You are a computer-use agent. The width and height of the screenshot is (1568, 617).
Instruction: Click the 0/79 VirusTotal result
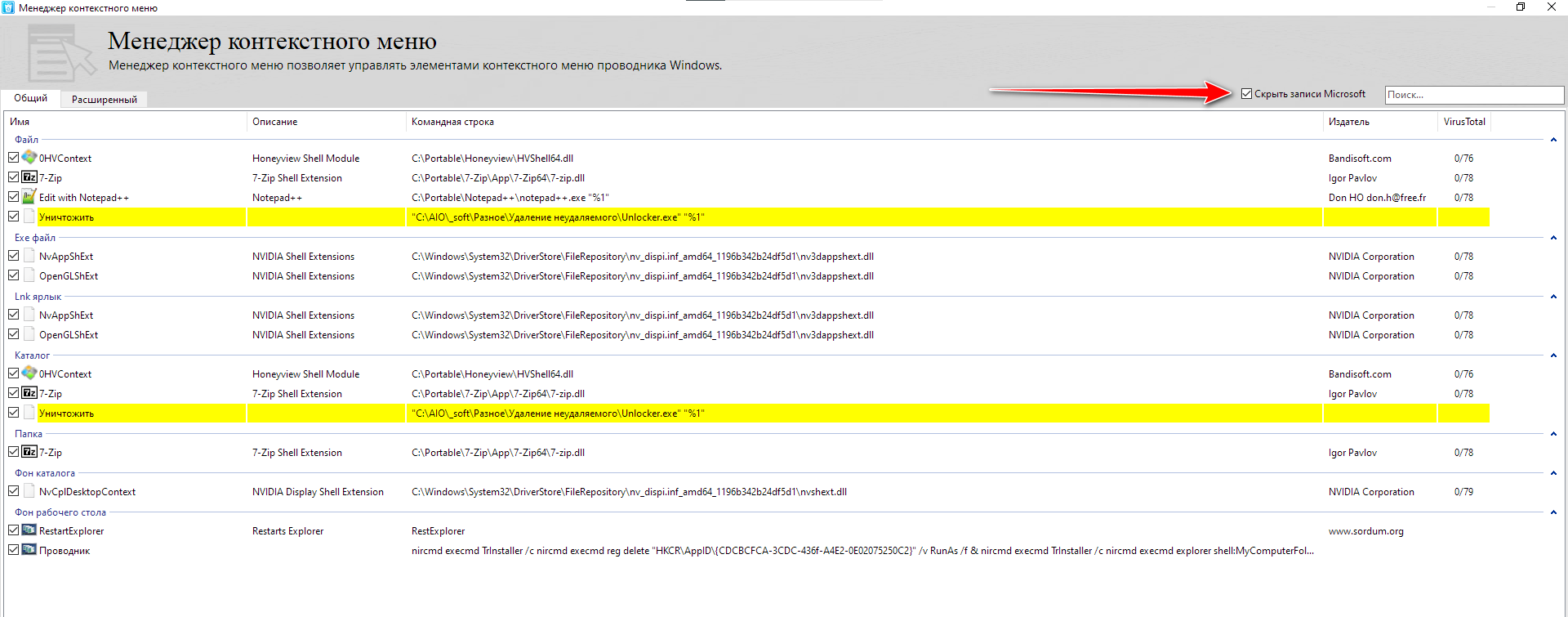pyautogui.click(x=1463, y=492)
